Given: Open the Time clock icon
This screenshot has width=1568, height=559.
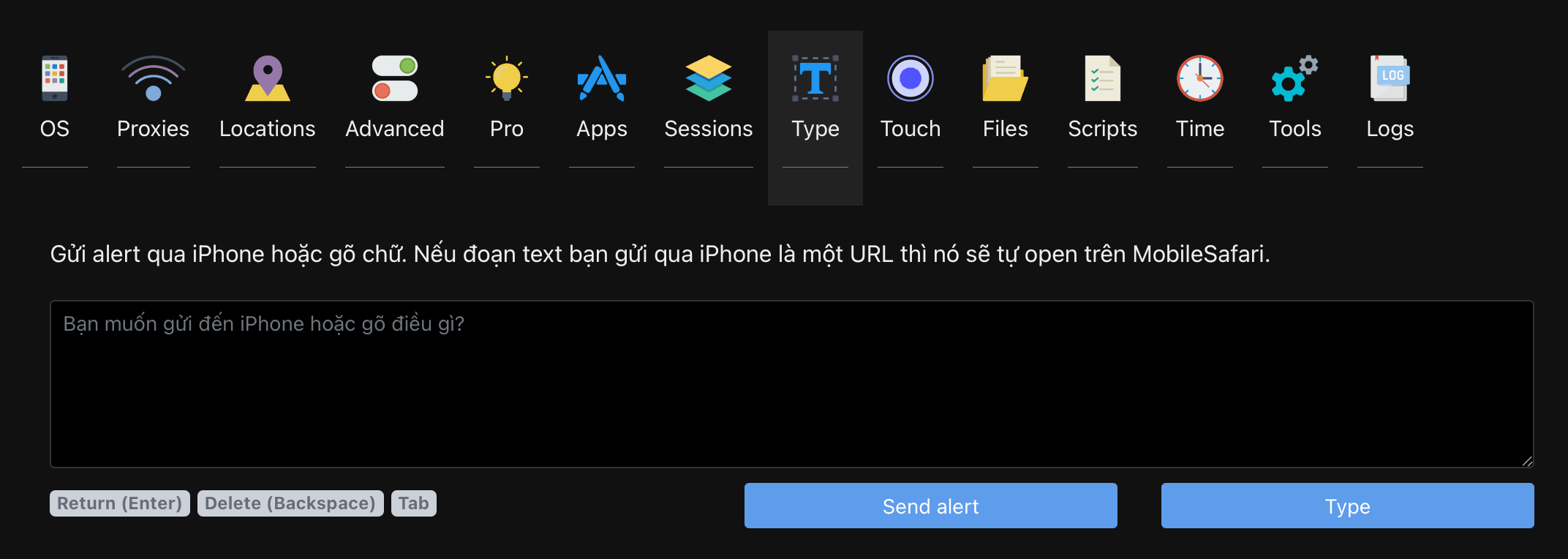Looking at the screenshot, I should tap(1200, 78).
